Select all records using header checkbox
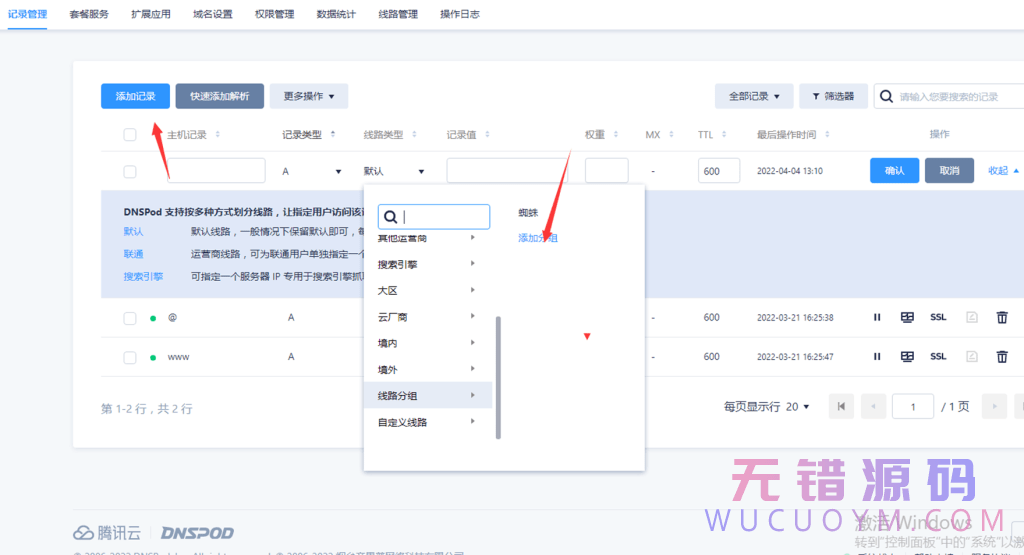The width and height of the screenshot is (1024, 555). pyautogui.click(x=130, y=135)
